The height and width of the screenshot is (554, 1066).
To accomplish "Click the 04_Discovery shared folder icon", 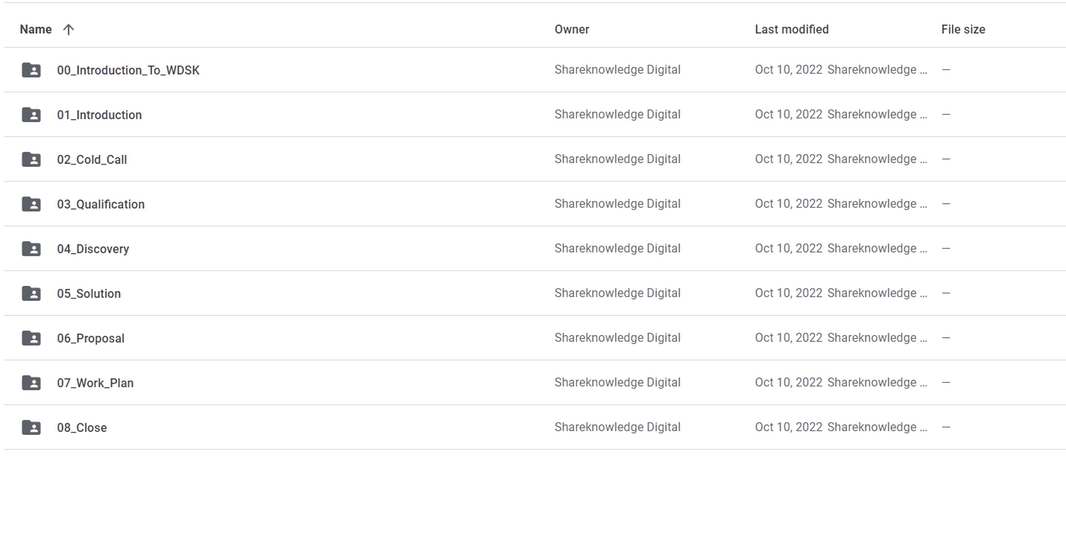I will pos(31,249).
